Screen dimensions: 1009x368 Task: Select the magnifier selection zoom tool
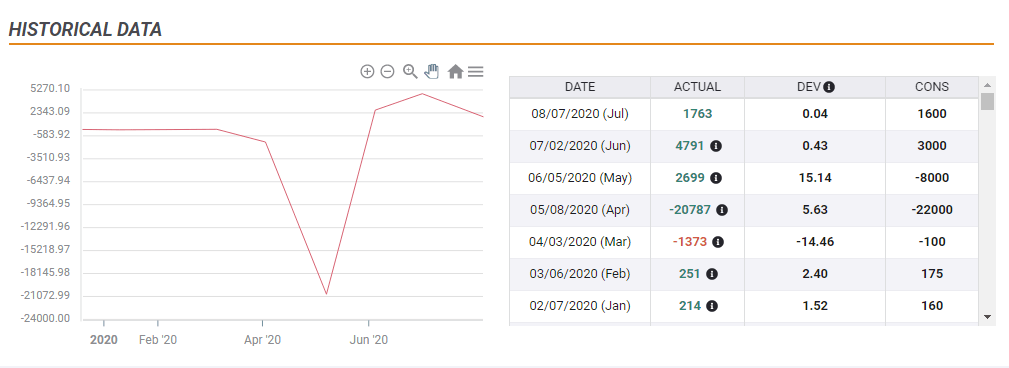(410, 71)
